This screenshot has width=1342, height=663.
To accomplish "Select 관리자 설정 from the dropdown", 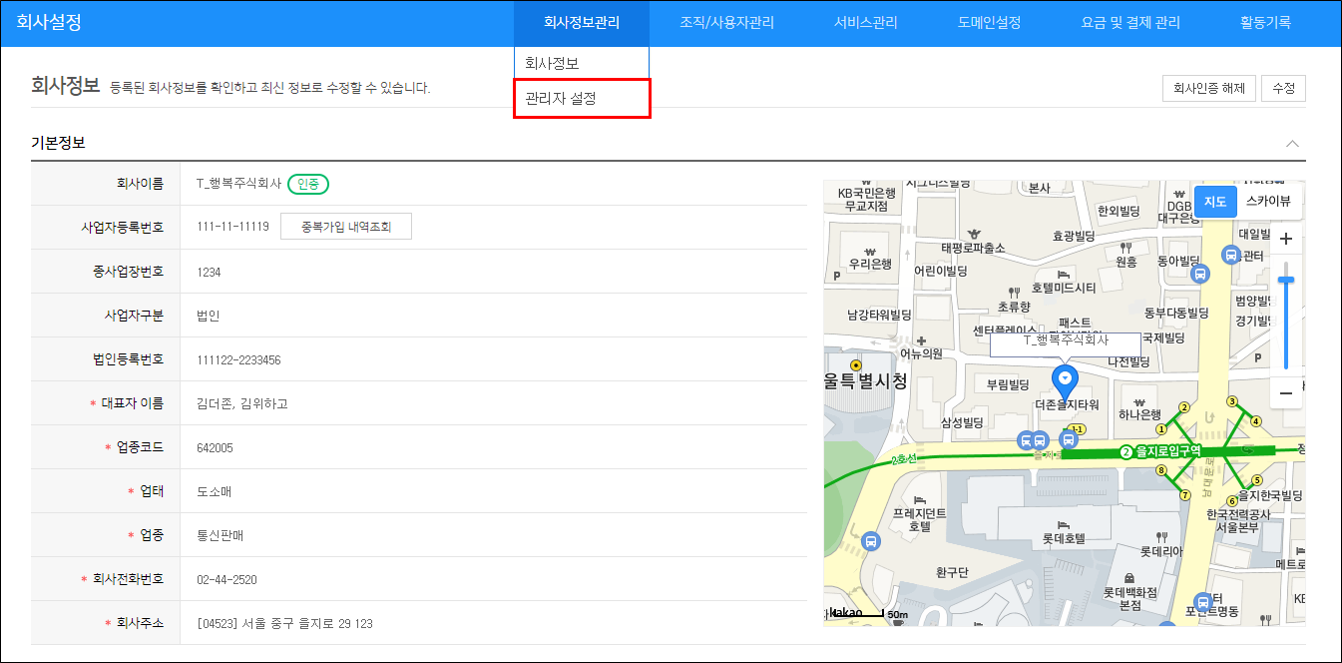I will 581,99.
